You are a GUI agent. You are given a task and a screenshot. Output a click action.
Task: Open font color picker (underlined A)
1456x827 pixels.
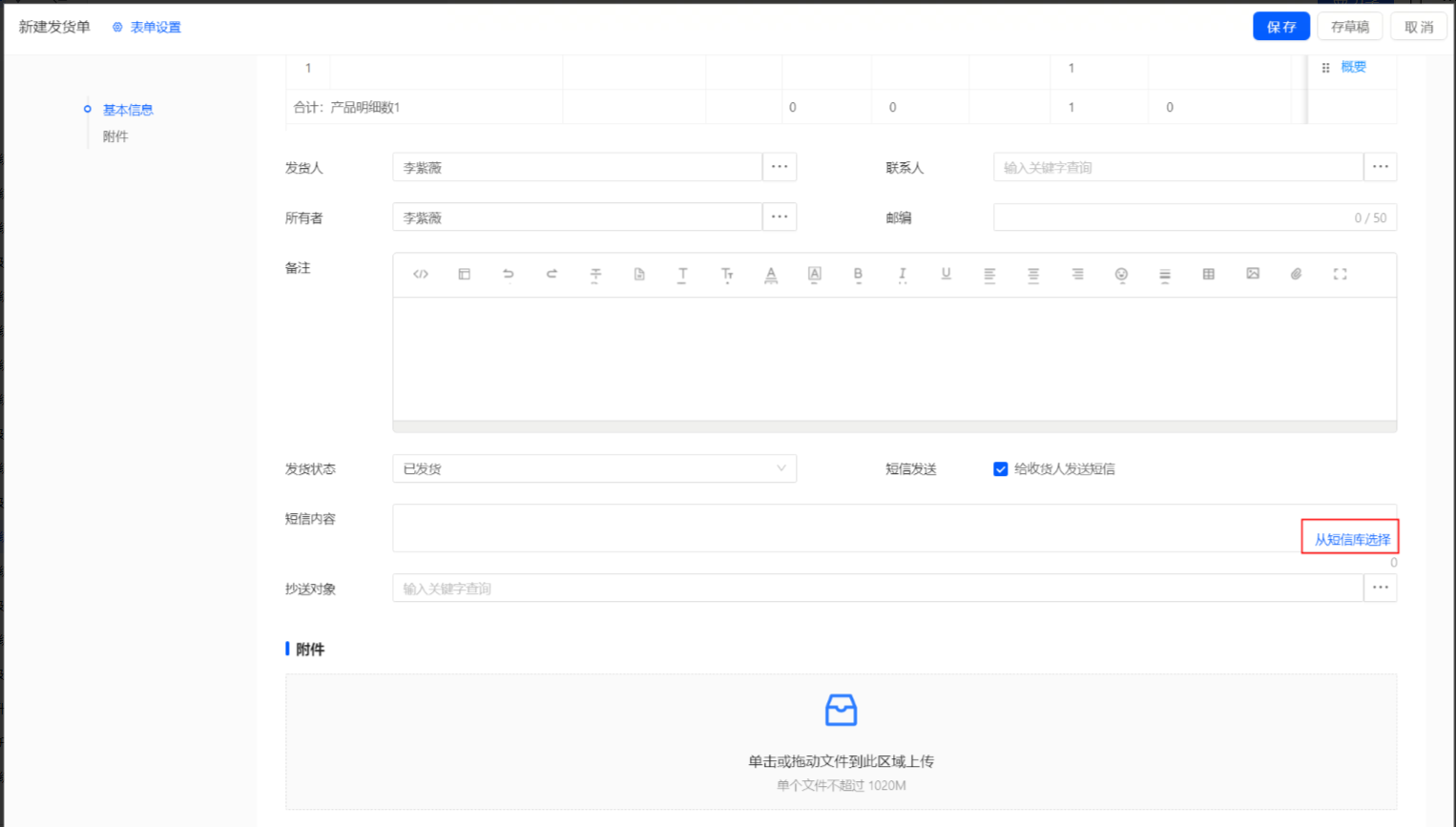point(771,275)
